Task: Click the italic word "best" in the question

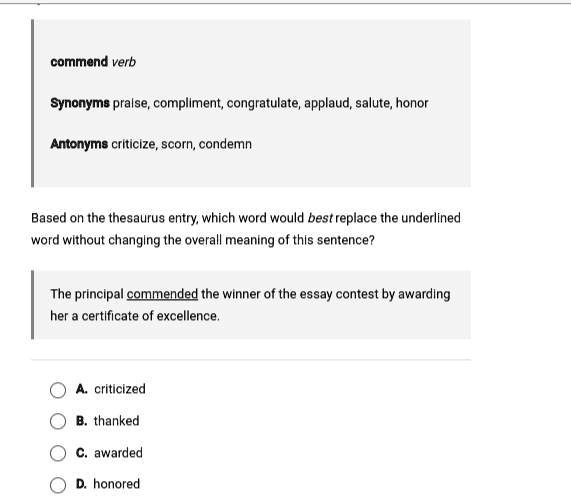Action: (320, 218)
